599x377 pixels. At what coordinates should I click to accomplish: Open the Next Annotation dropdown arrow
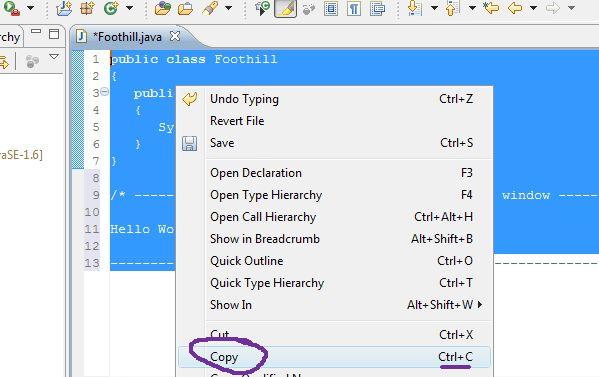434,8
